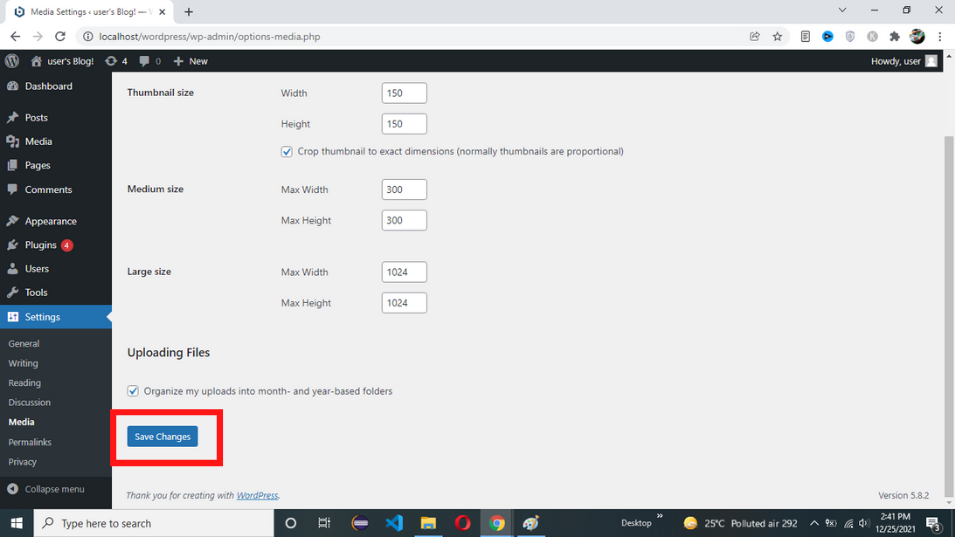The image size is (956, 537).
Task: Click the Save Changes button
Action: [x=162, y=436]
